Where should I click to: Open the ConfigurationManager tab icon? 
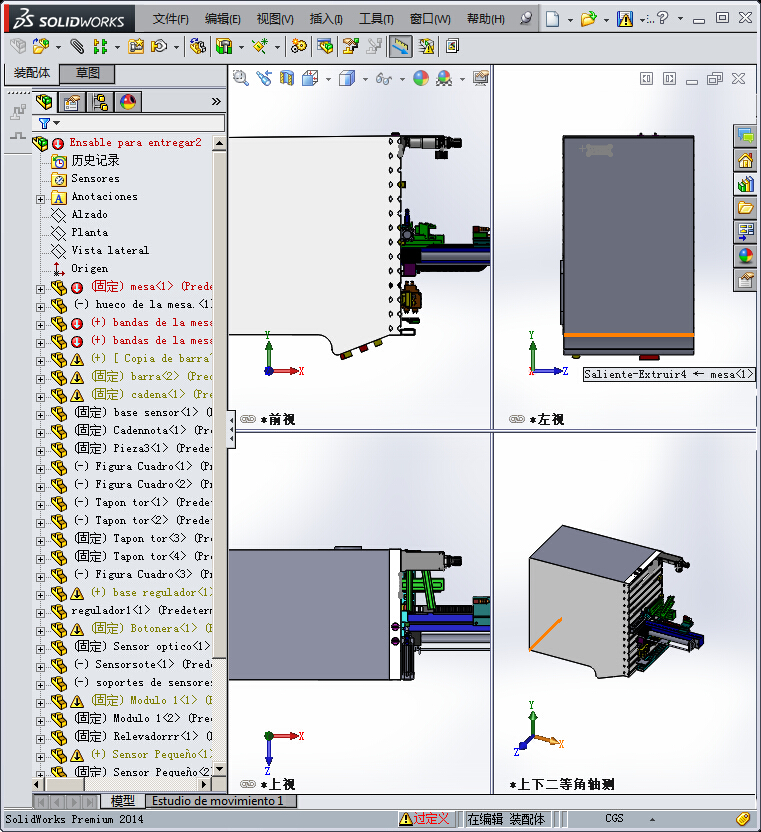(x=100, y=101)
